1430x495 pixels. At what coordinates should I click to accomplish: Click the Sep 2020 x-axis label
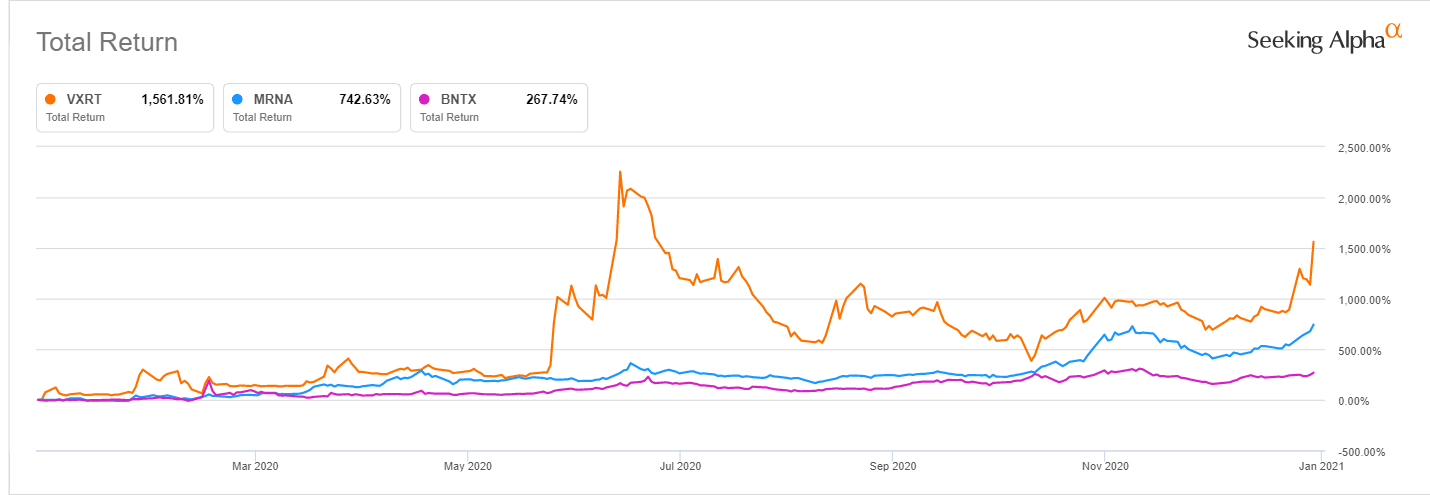pos(892,465)
